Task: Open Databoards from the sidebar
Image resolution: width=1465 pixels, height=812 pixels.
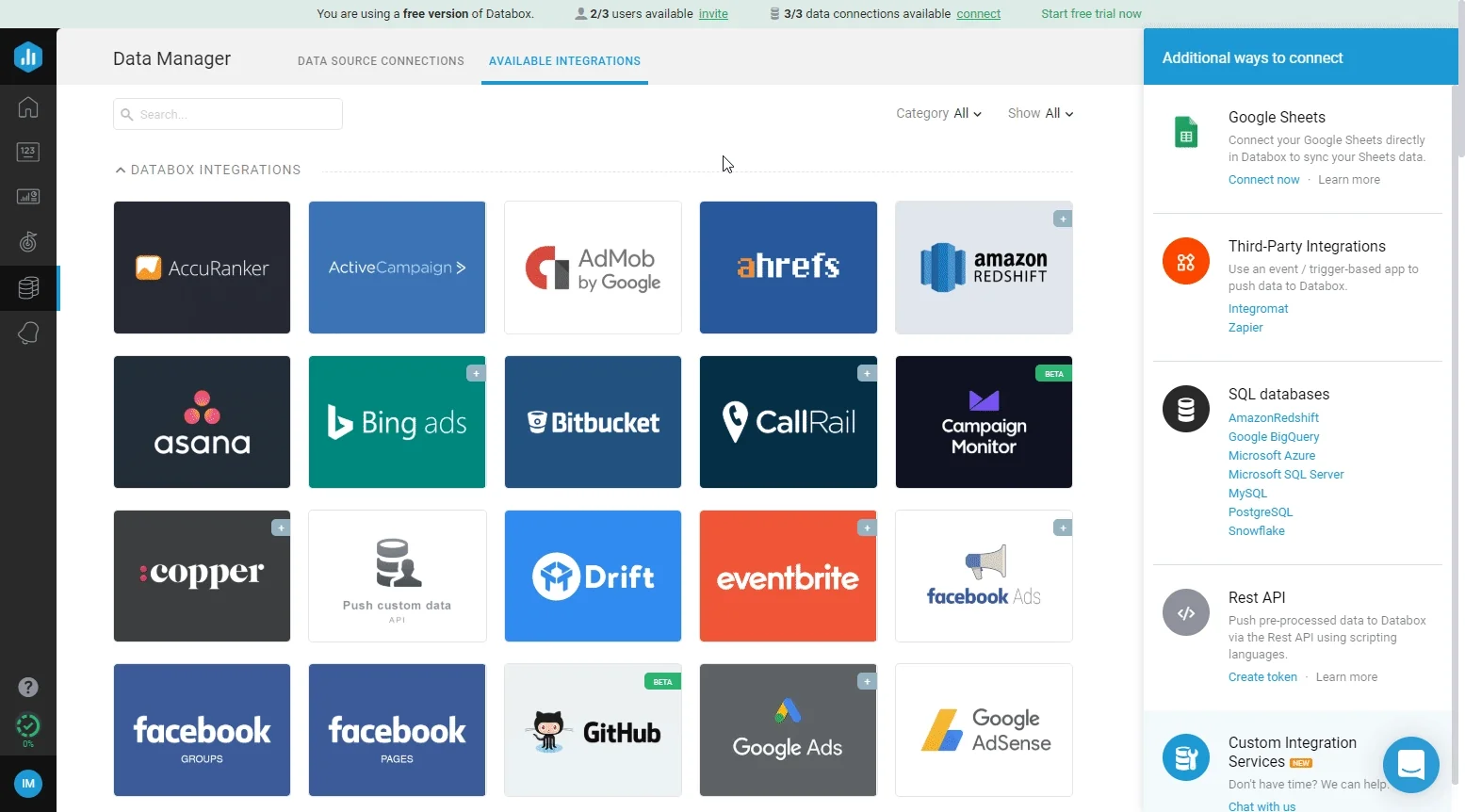Action: 28,197
